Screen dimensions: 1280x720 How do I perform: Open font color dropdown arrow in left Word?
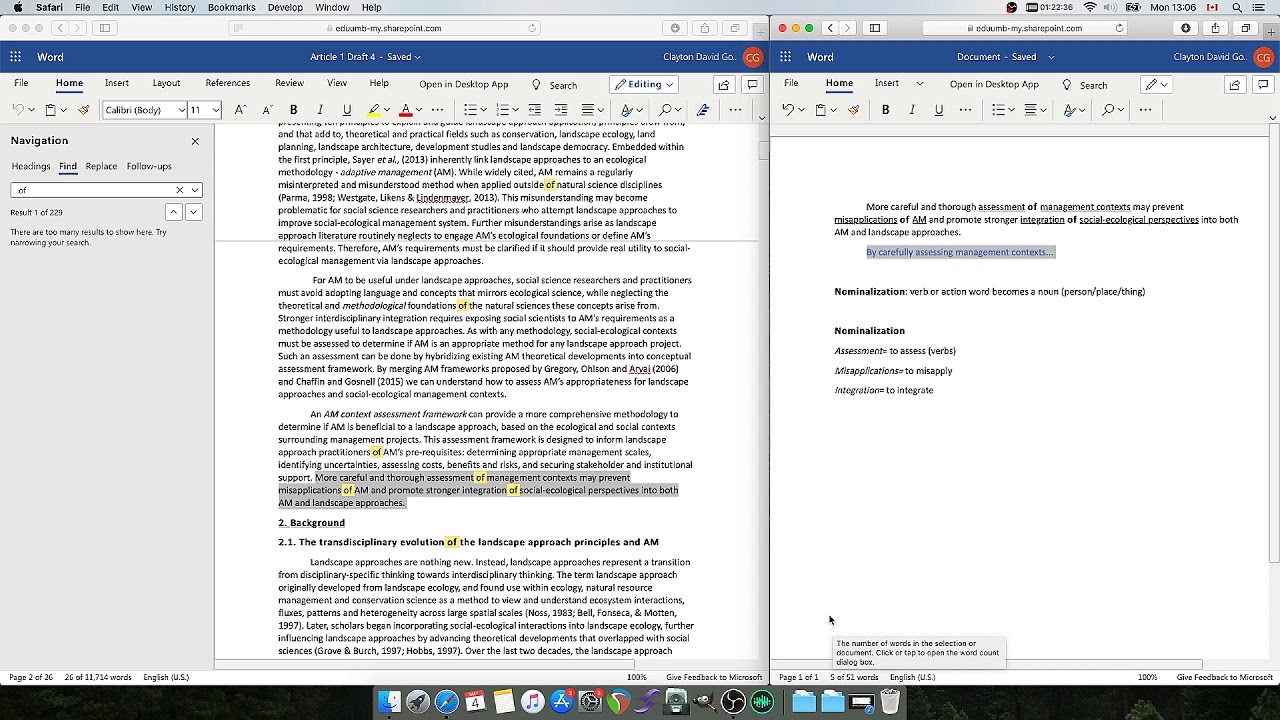coord(417,110)
